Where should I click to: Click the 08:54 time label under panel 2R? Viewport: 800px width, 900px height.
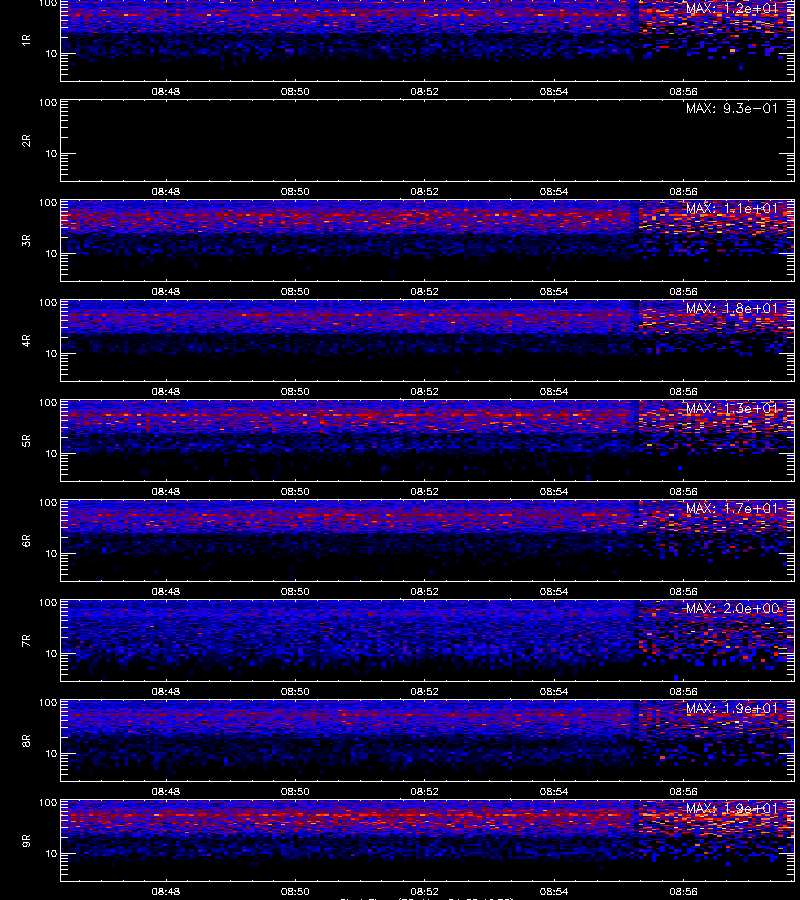click(x=554, y=191)
